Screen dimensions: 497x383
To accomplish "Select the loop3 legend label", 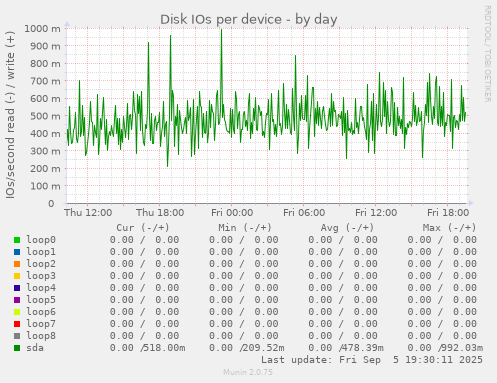I will pyautogui.click(x=41, y=276).
